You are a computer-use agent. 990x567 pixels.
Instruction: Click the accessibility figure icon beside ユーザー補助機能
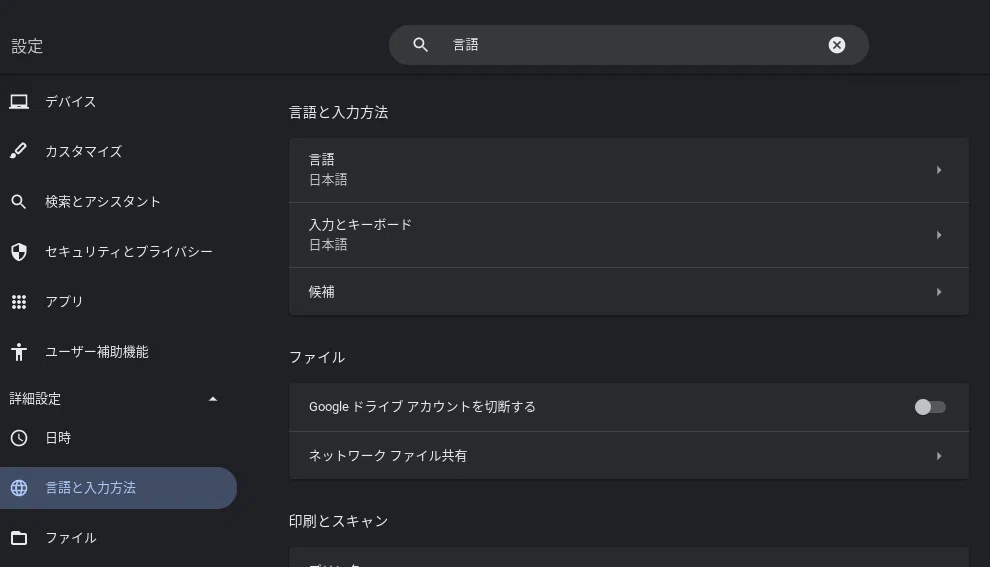[x=19, y=352]
